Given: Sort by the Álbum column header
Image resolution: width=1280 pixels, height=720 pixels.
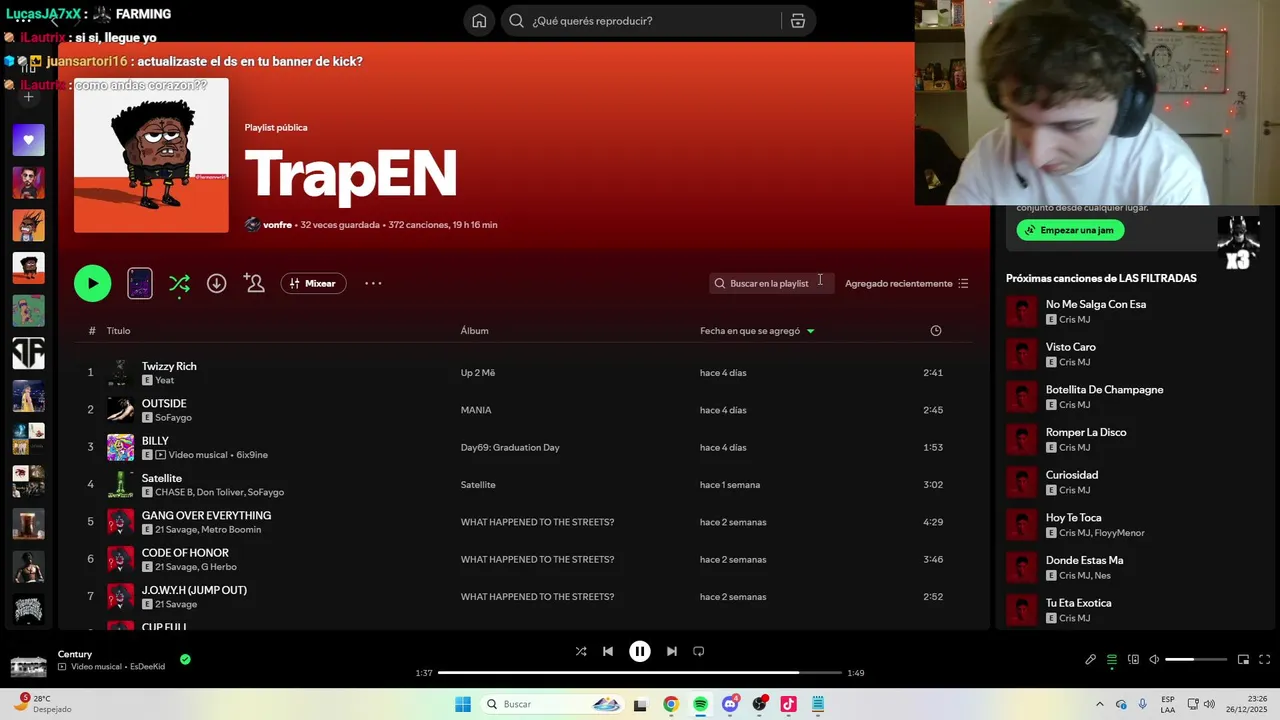Looking at the screenshot, I should coord(474,331).
